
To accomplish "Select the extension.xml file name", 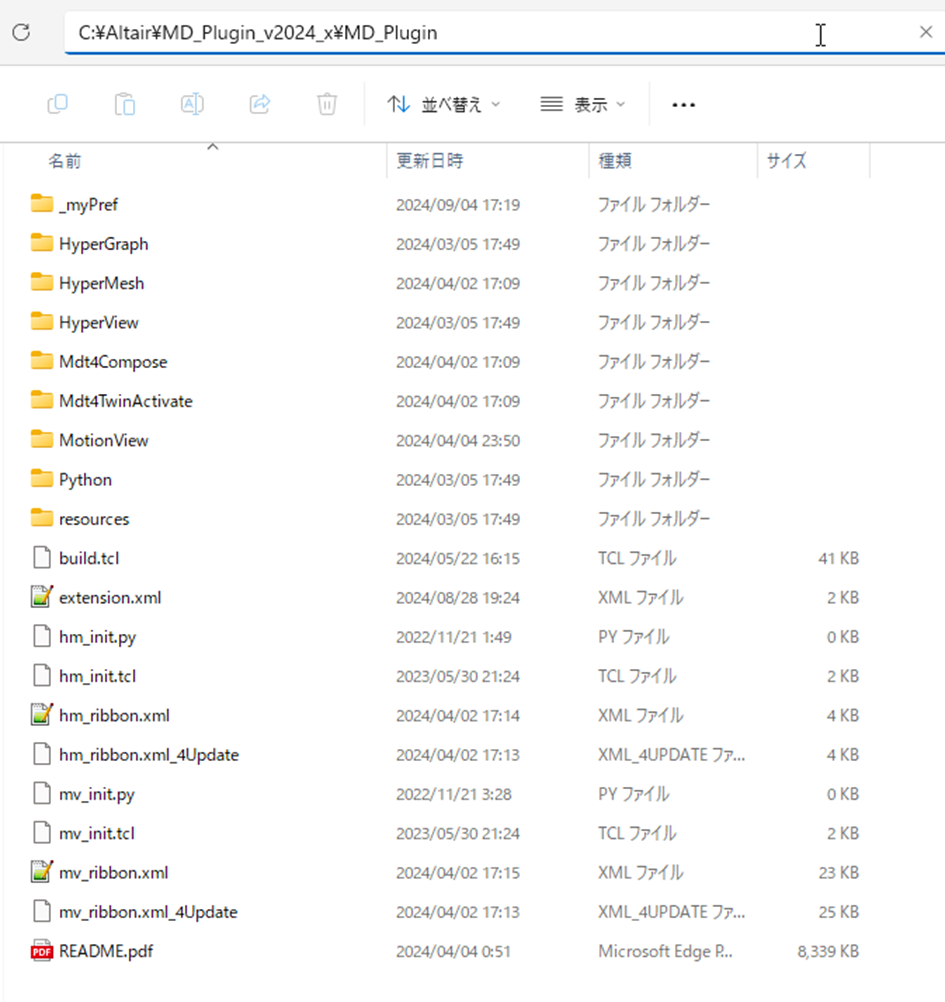I will click(x=110, y=597).
